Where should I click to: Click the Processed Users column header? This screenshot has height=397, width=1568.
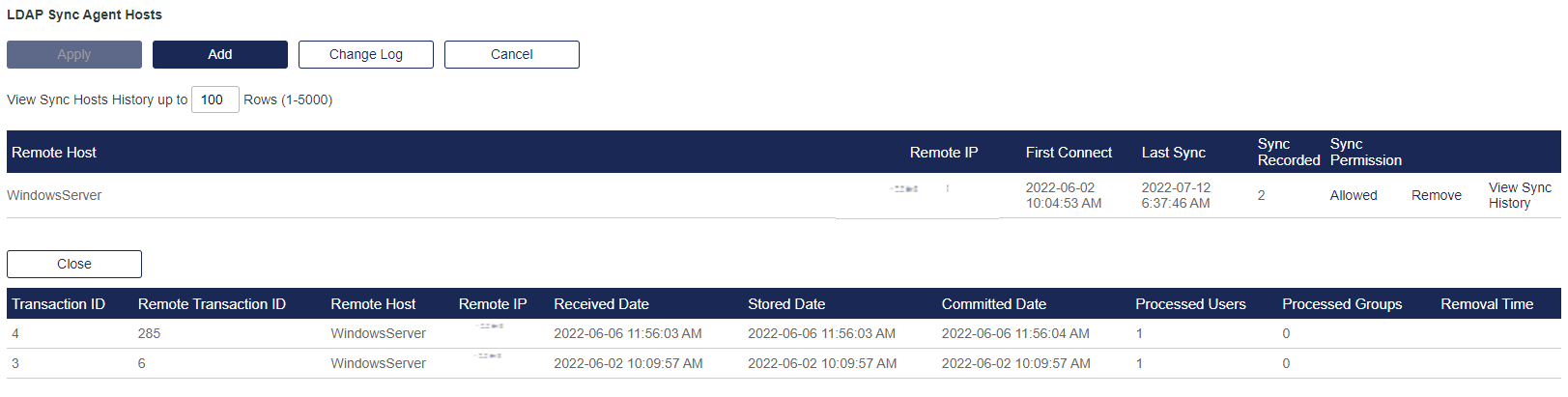(1190, 304)
